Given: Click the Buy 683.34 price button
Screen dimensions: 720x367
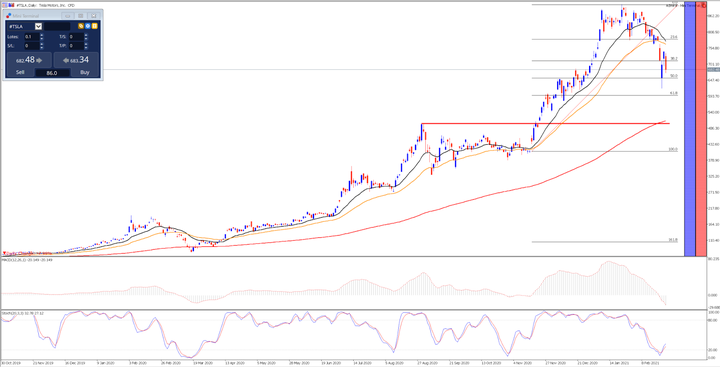Looking at the screenshot, I should coord(76,60).
